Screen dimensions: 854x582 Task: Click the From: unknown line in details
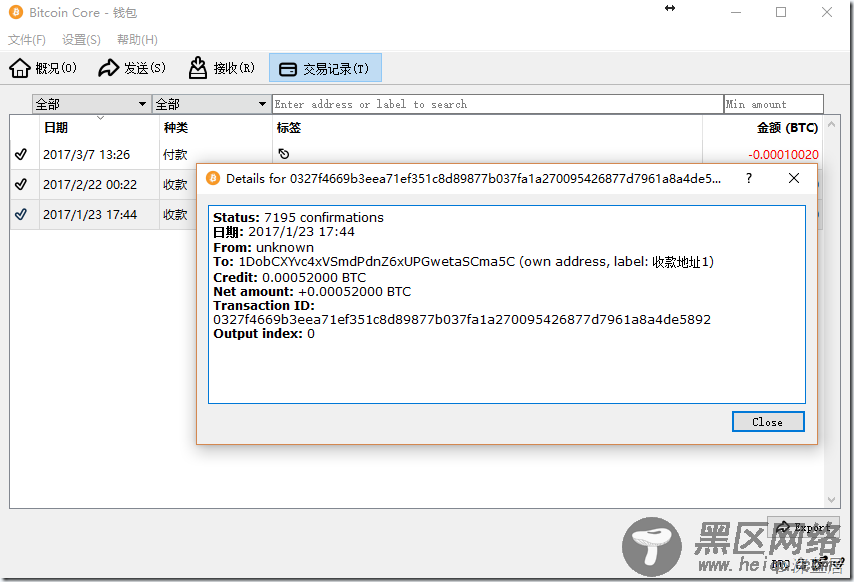pyautogui.click(x=264, y=248)
